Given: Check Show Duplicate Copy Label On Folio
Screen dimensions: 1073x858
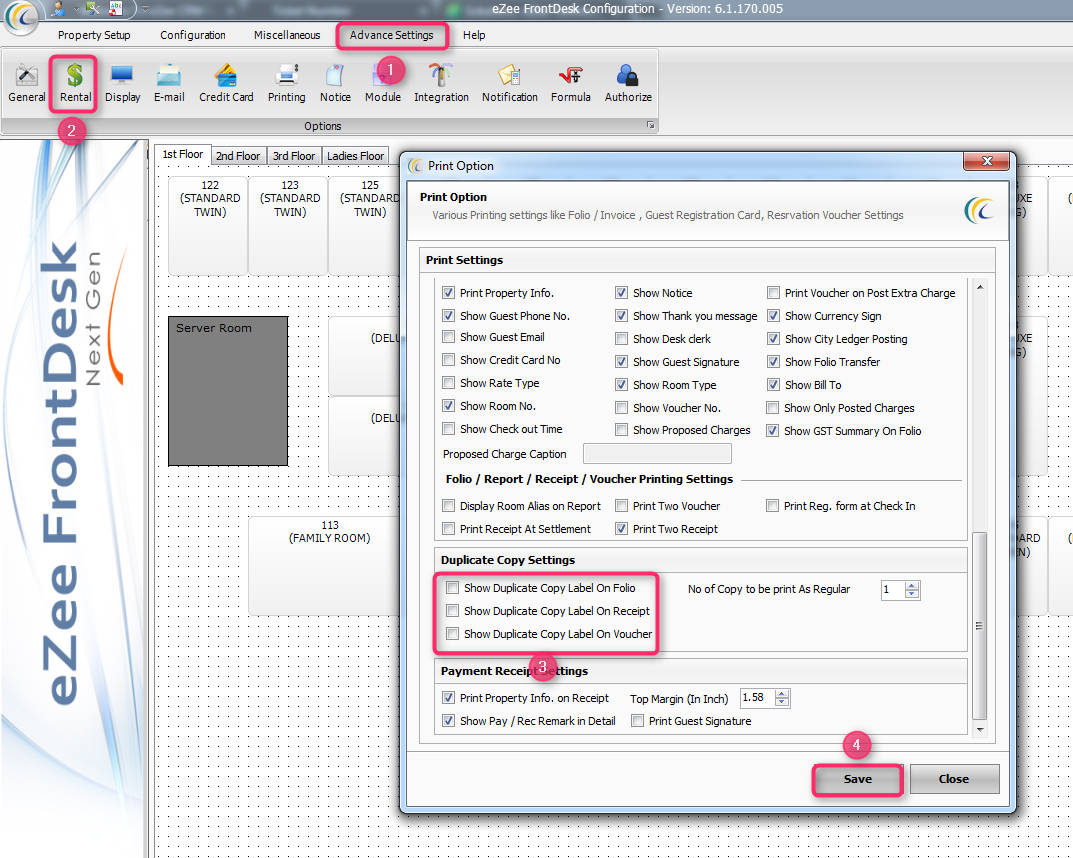Looking at the screenshot, I should tap(452, 588).
